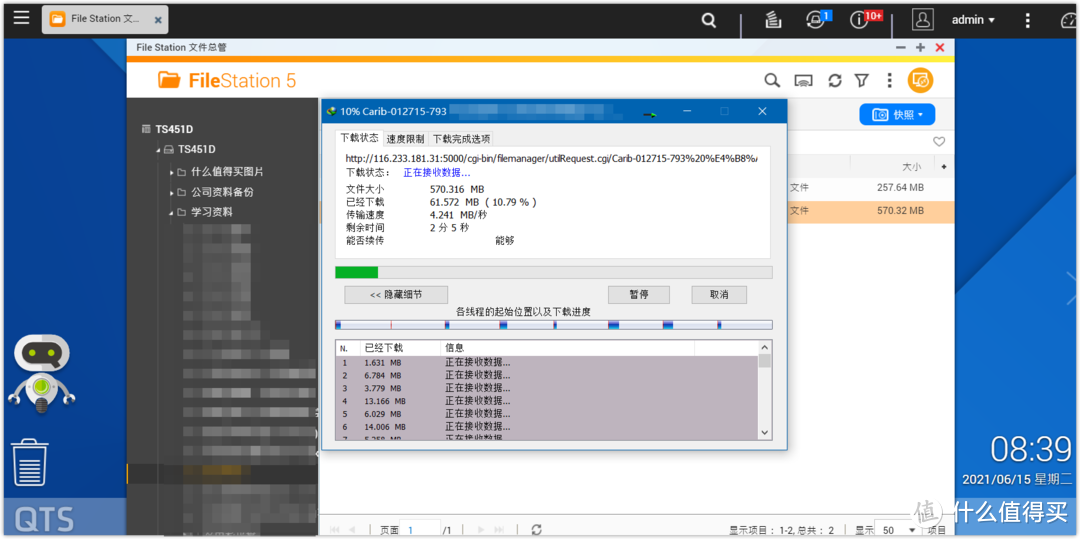This screenshot has width=1080, height=539.
Task: Open the admin account dropdown
Action: (x=973, y=21)
